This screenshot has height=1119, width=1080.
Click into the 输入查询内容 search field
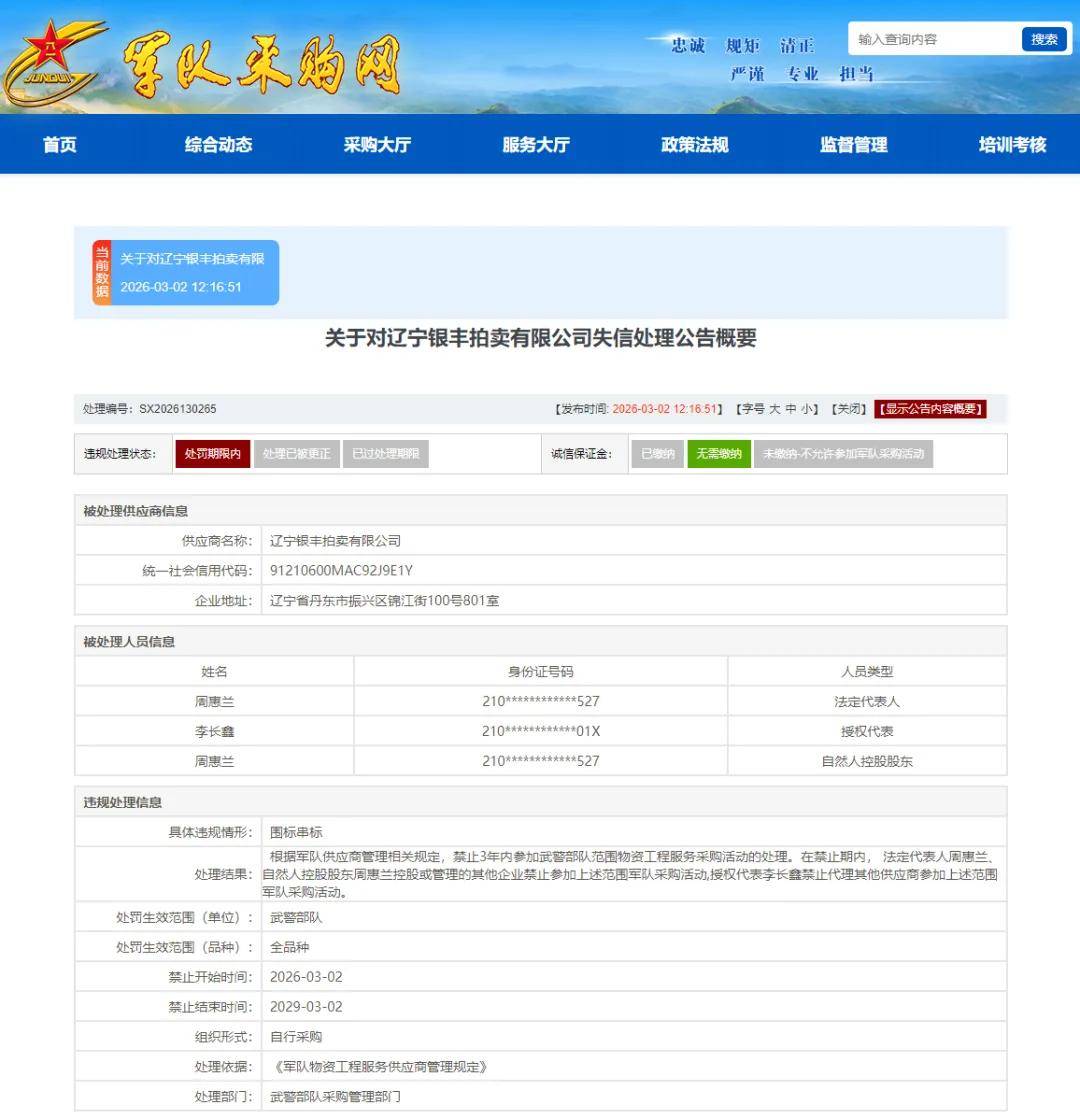932,39
